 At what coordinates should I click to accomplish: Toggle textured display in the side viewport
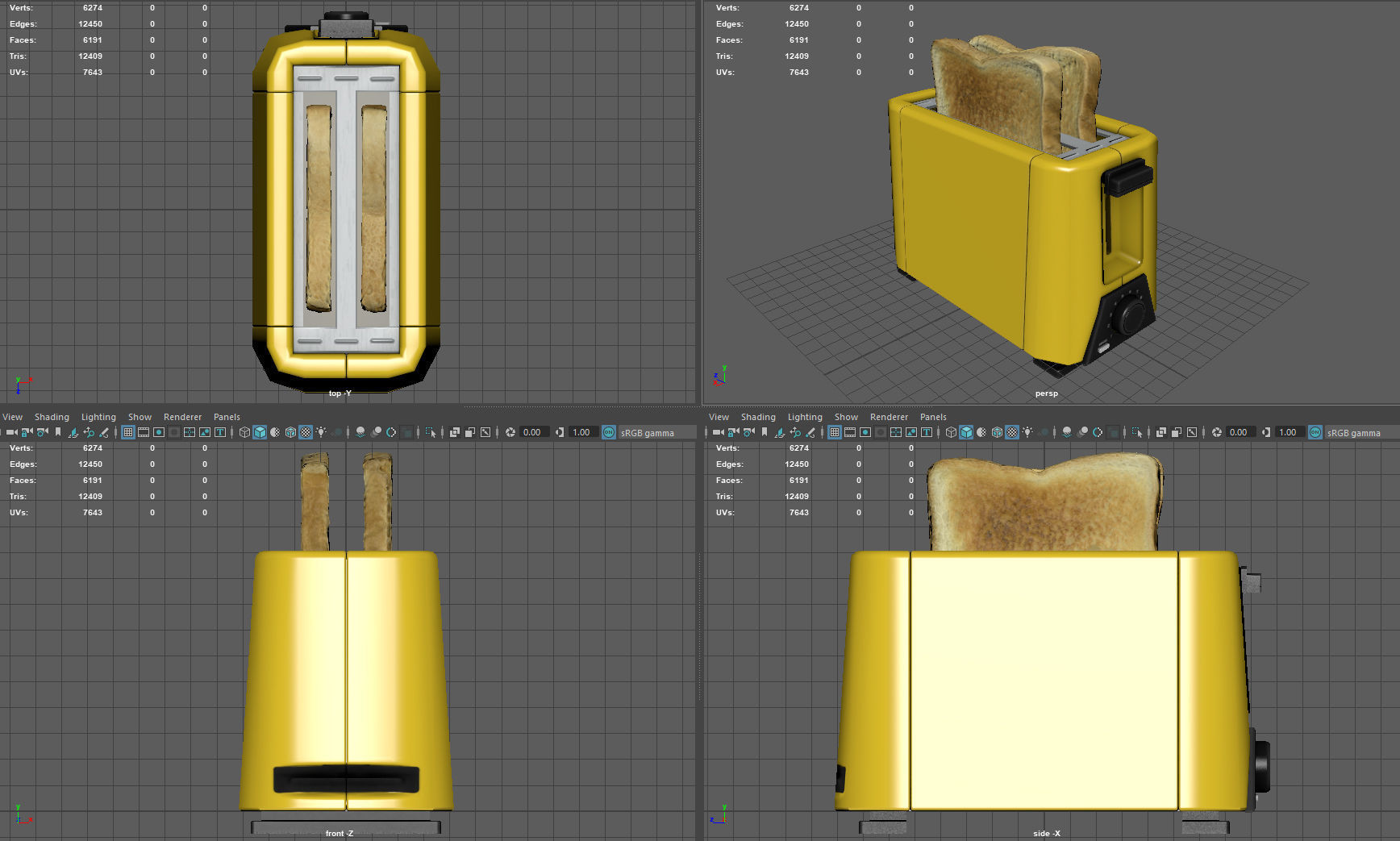[x=1009, y=433]
